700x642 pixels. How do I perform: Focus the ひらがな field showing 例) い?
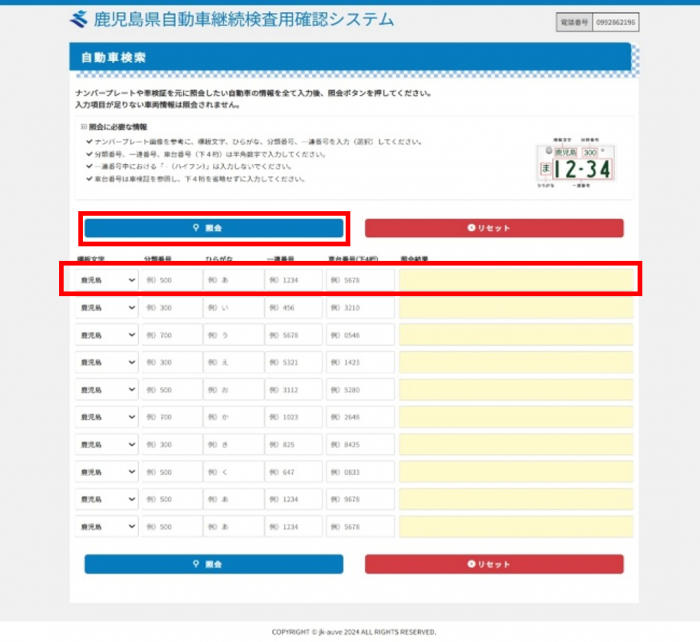tap(233, 308)
